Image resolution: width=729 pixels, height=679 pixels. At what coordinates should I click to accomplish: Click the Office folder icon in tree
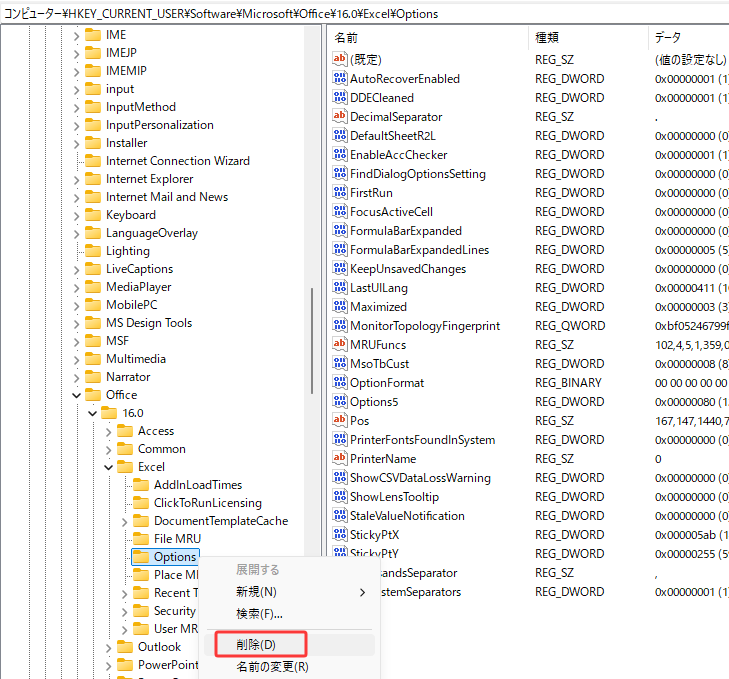click(93, 395)
